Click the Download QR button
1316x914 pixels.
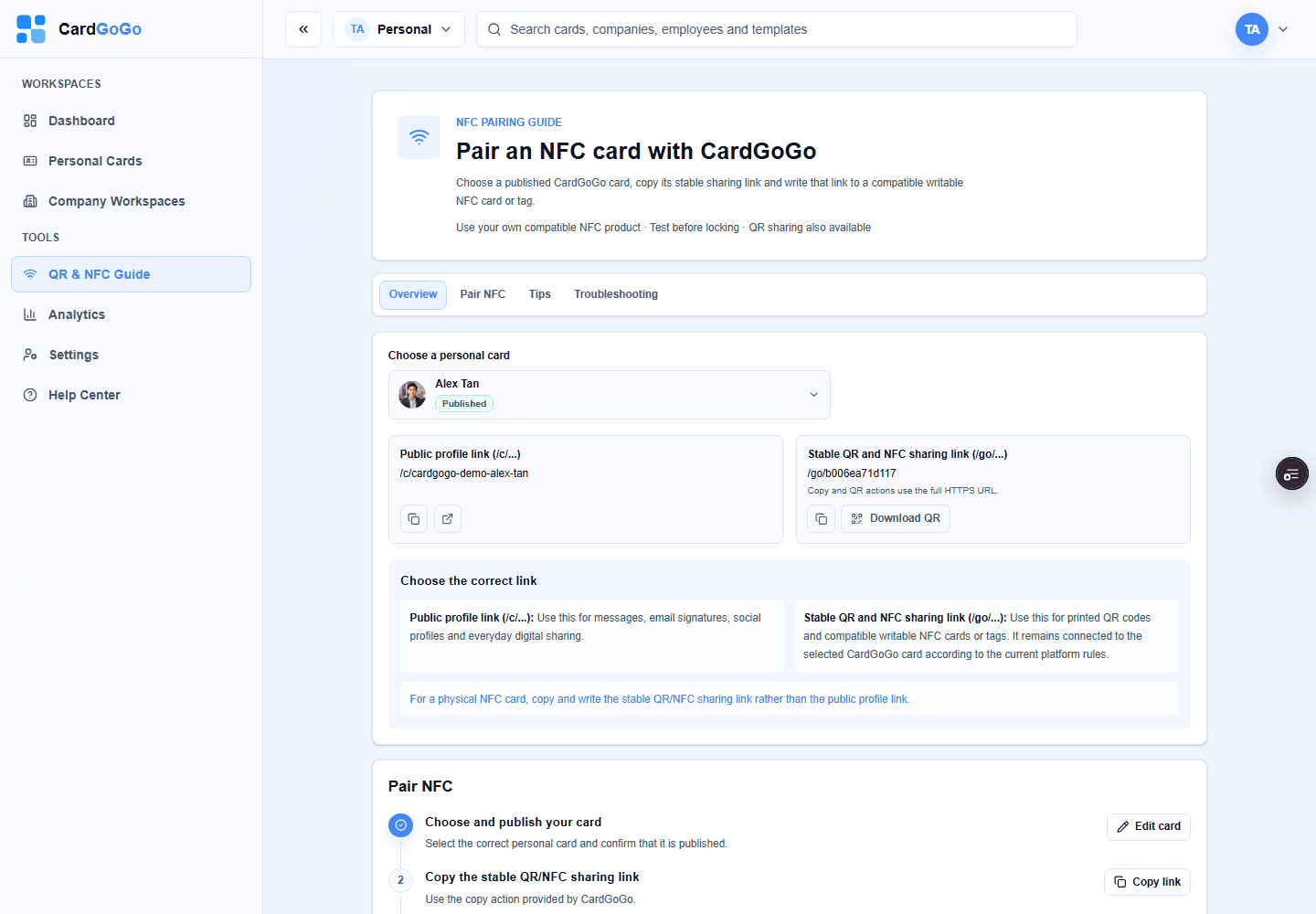point(896,519)
